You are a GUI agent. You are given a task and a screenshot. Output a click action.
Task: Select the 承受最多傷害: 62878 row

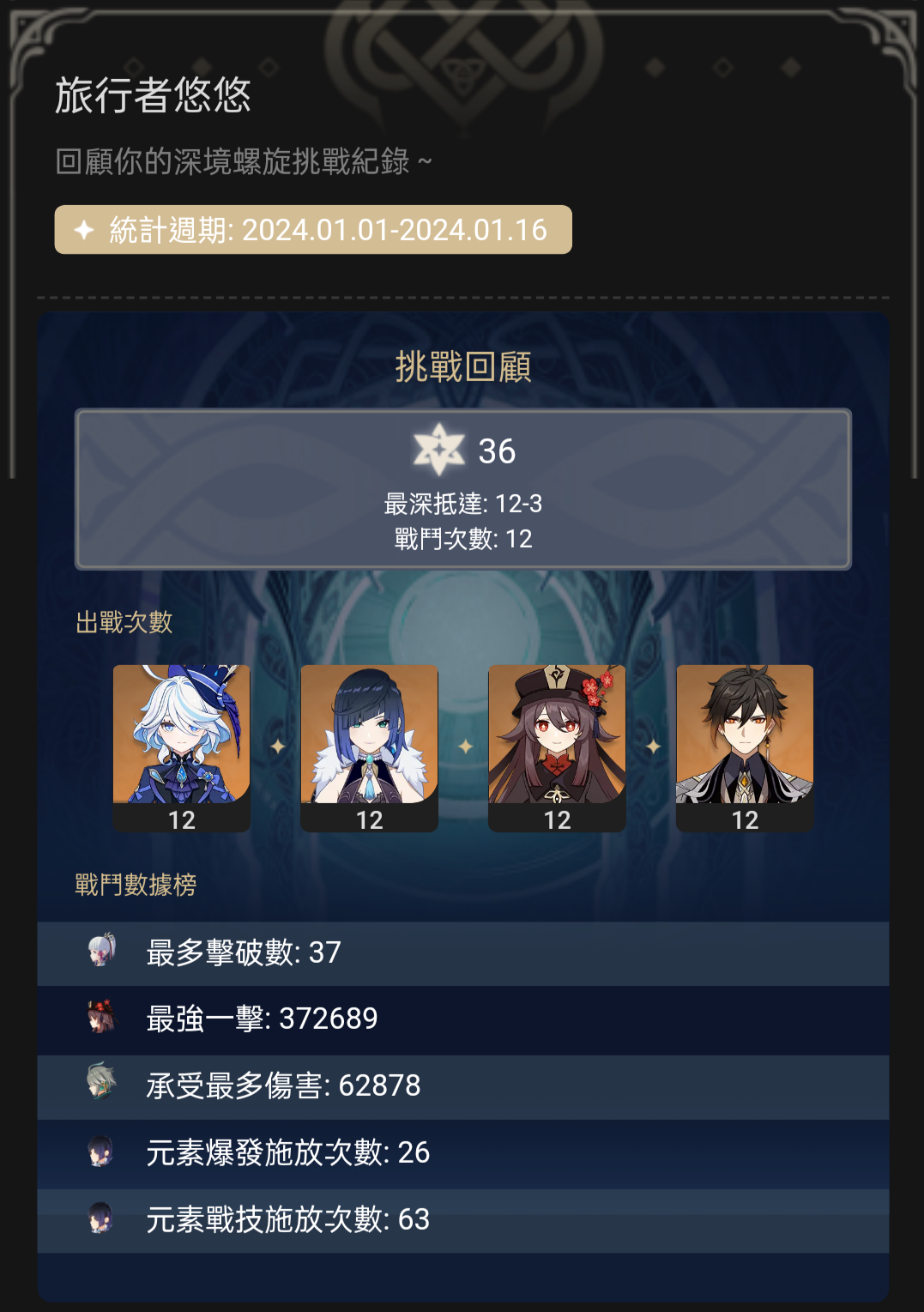pos(463,1086)
